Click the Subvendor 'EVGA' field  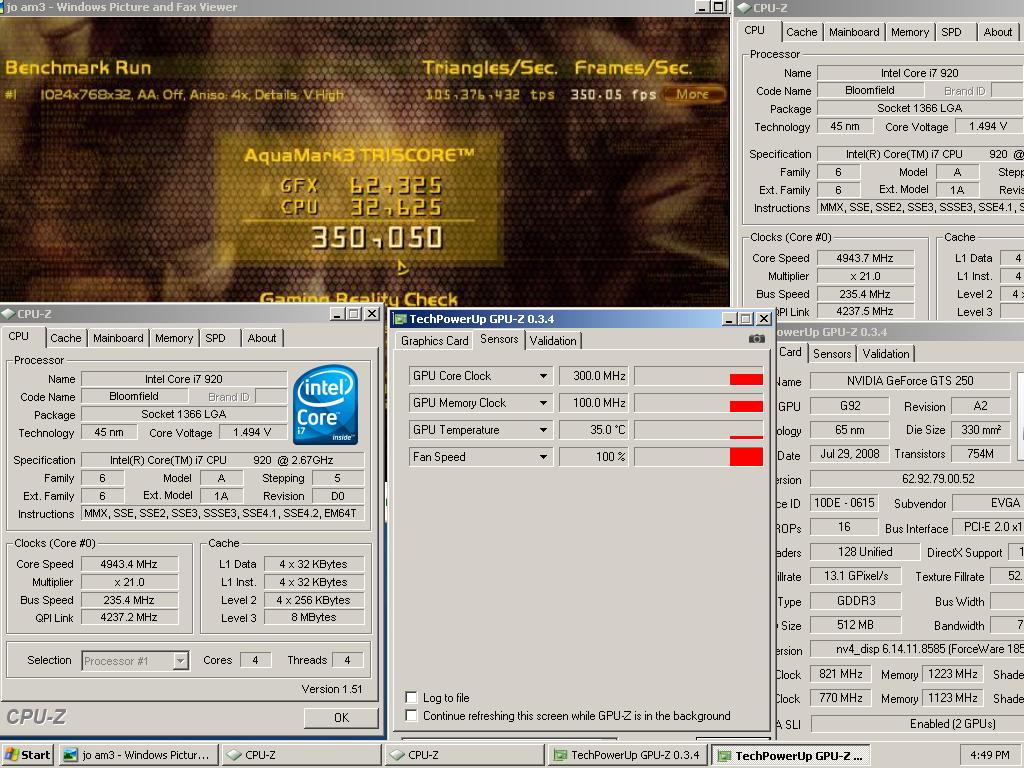988,503
